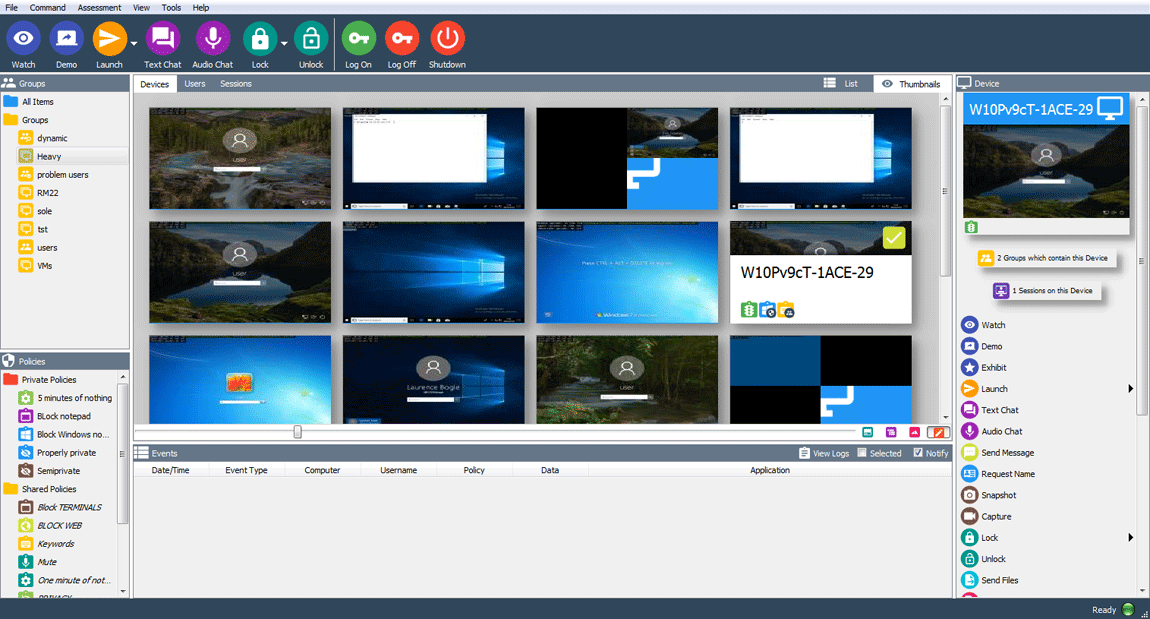Click the Watch icon in the top toolbar

23,39
